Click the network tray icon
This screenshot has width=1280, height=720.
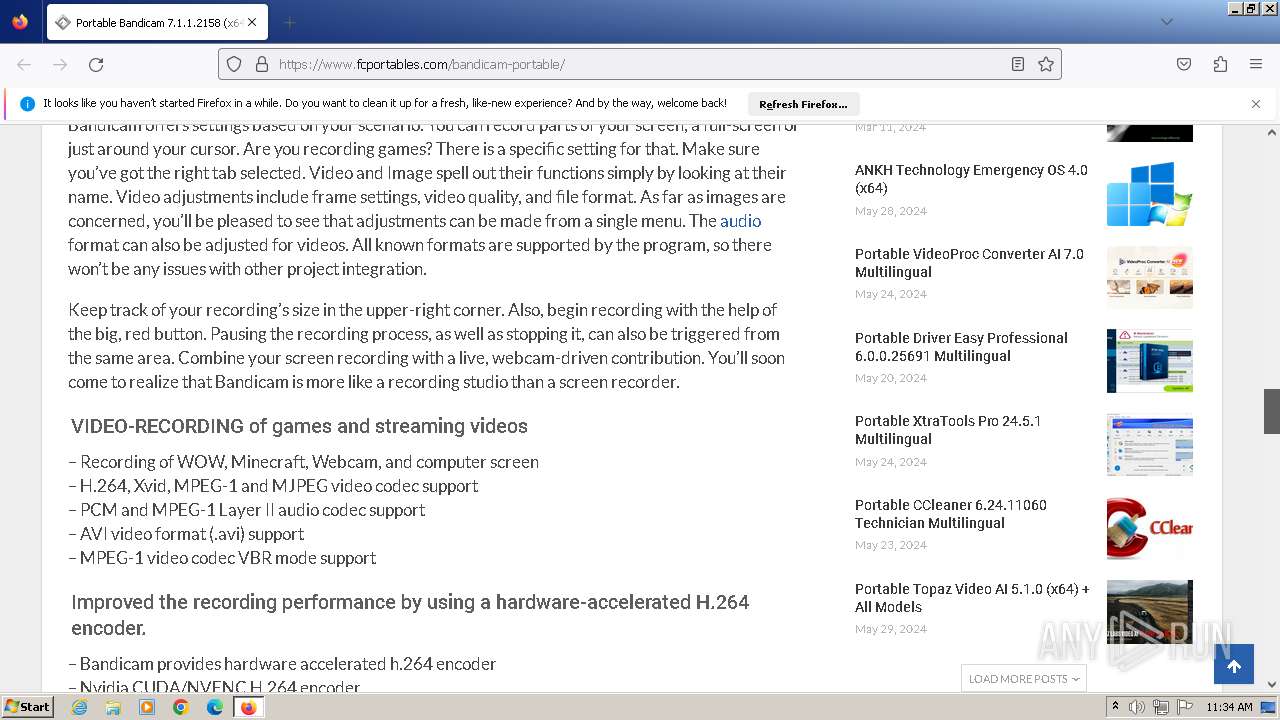tap(1161, 707)
